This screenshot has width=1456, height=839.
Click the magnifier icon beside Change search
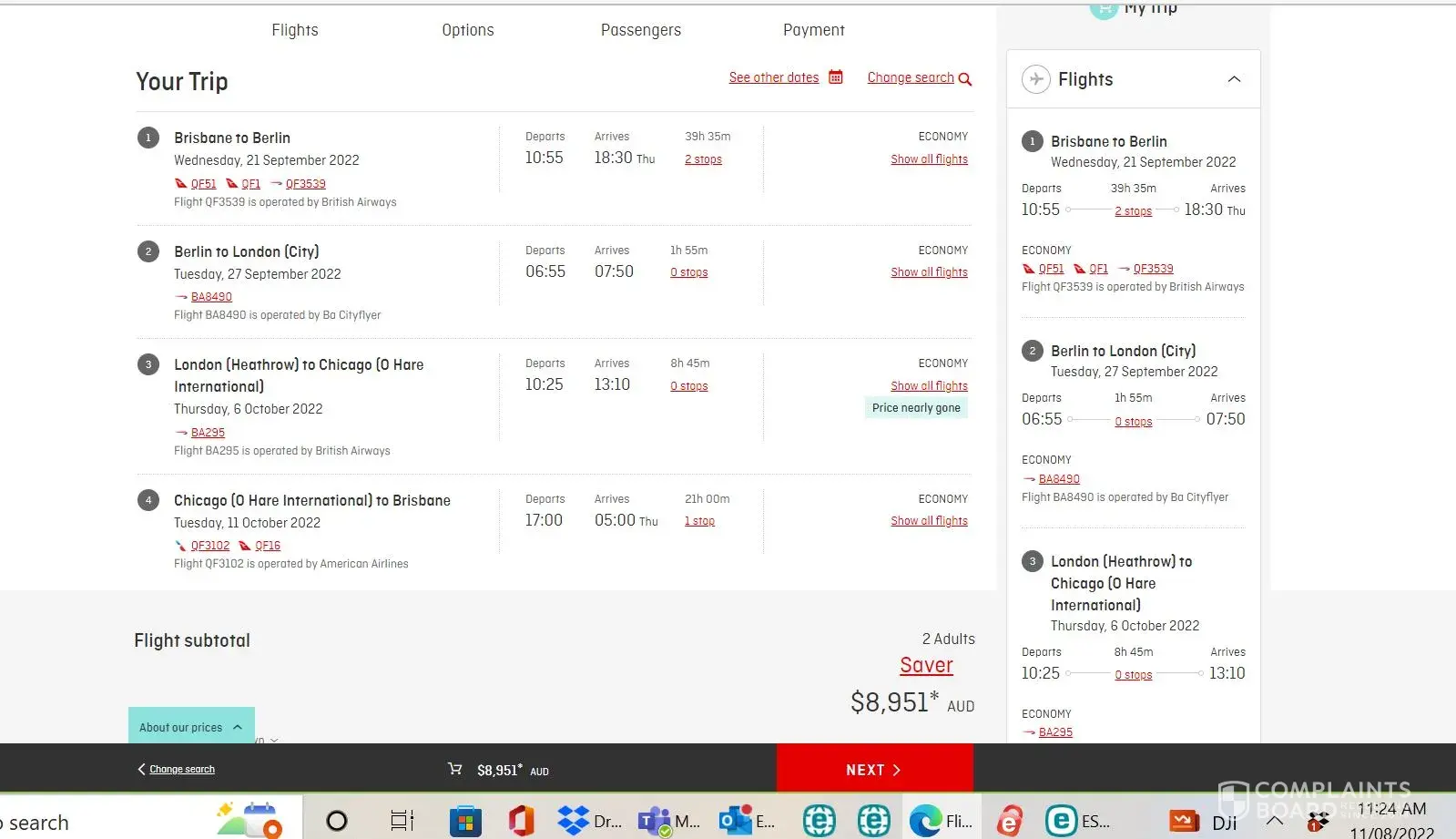click(965, 79)
